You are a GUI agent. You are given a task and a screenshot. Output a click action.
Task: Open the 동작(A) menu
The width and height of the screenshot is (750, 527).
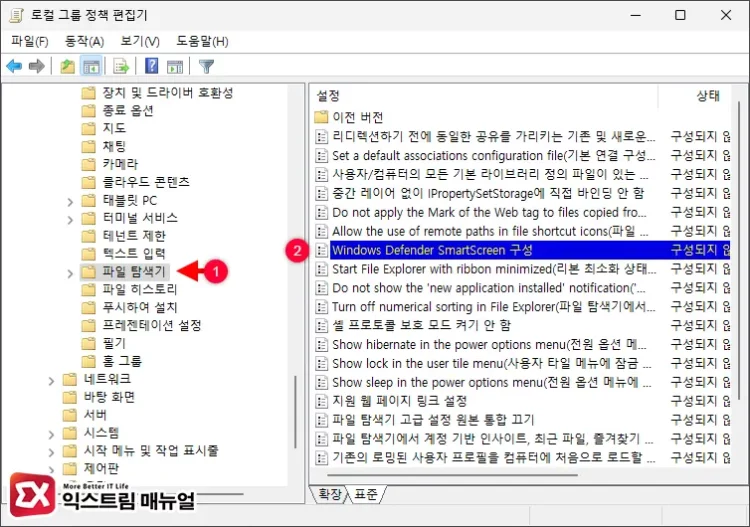pyautogui.click(x=84, y=41)
